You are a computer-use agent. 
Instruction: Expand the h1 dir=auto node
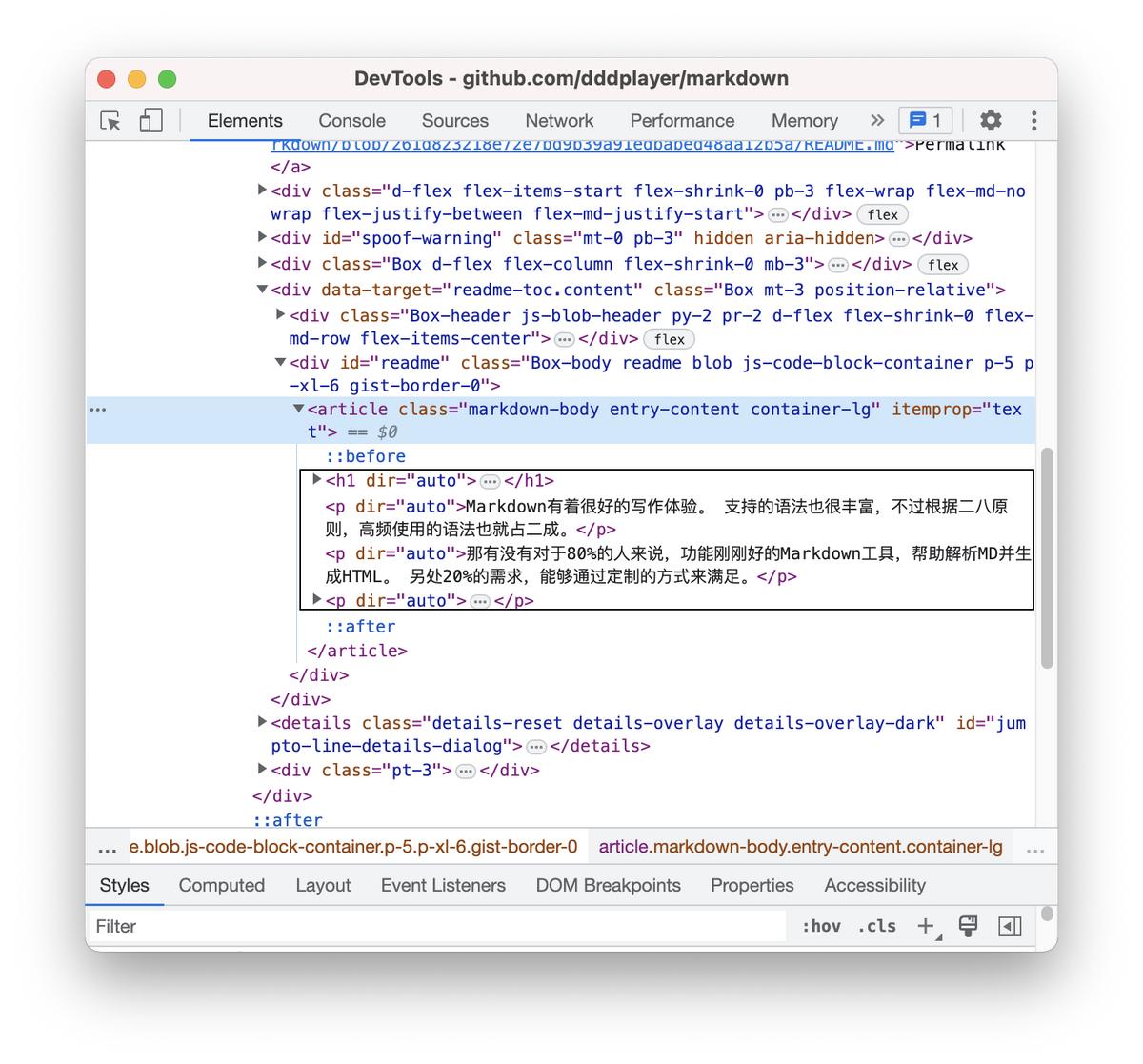coord(316,480)
